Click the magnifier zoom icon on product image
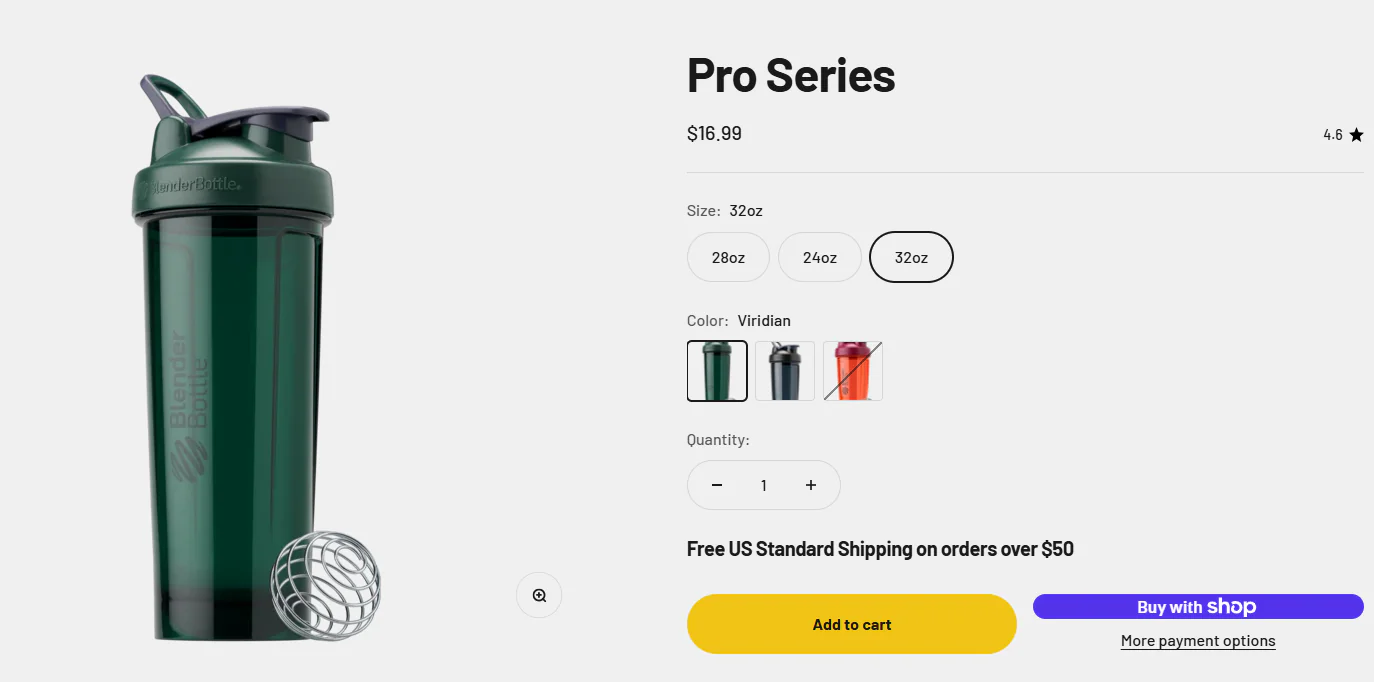This screenshot has height=682, width=1374. [539, 595]
